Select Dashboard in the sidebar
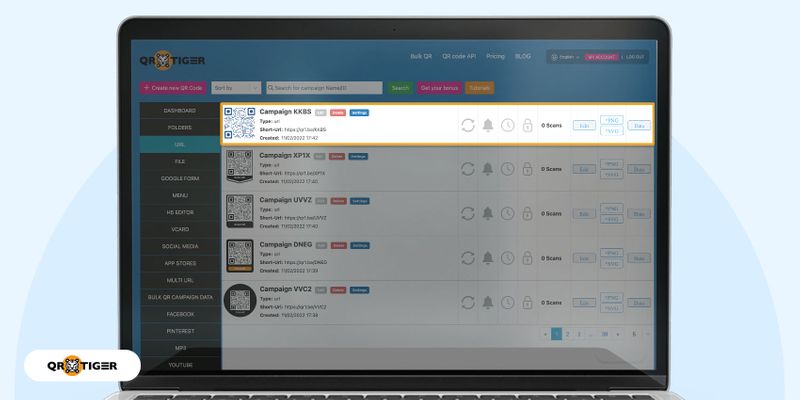The height and width of the screenshot is (400, 800). click(x=180, y=111)
